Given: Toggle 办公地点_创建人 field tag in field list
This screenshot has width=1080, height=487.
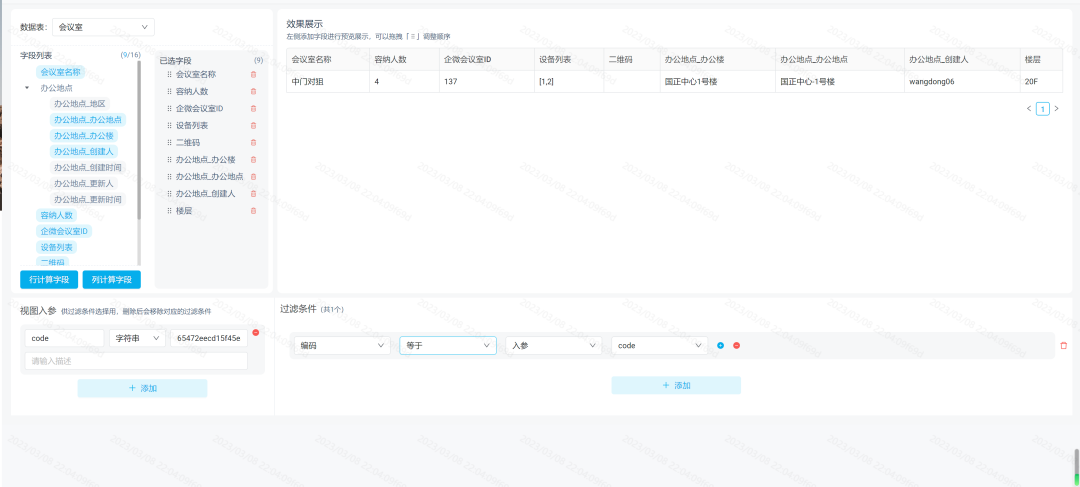Looking at the screenshot, I should click(84, 152).
